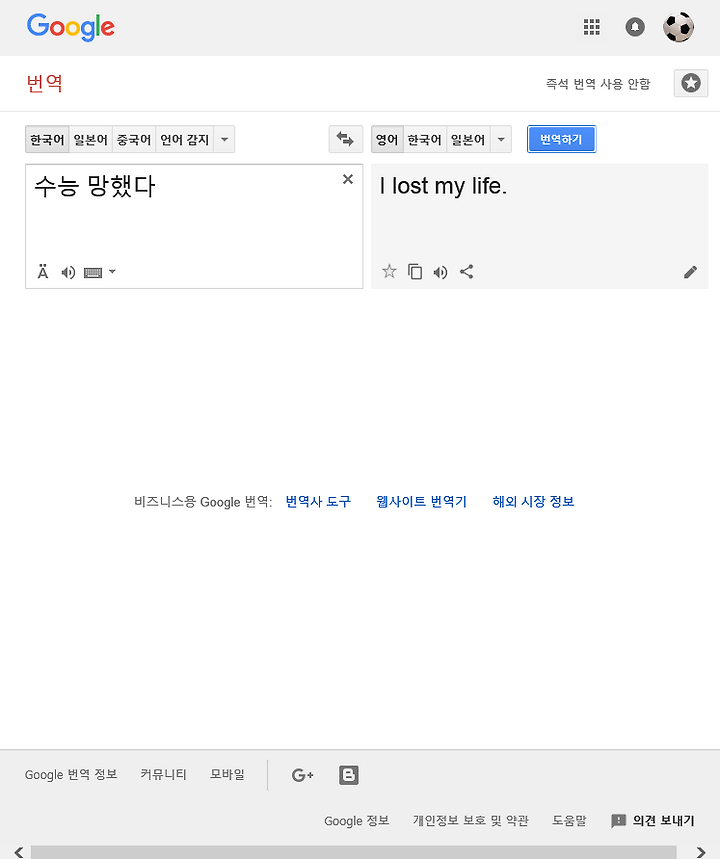
Task: Listen to the Korean source text
Action: [x=68, y=272]
